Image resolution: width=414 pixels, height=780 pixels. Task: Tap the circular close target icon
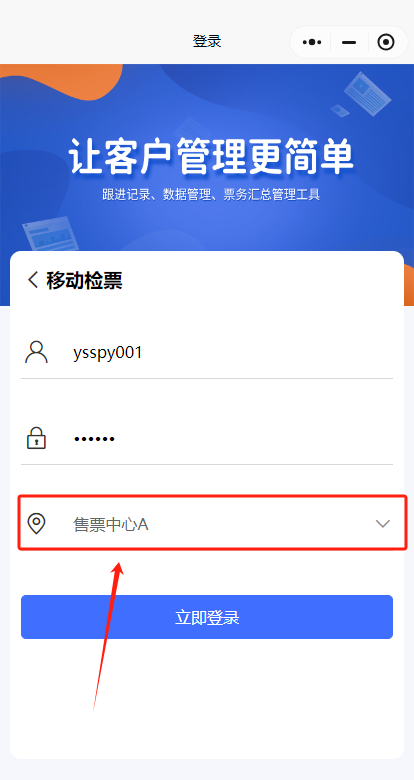[386, 42]
